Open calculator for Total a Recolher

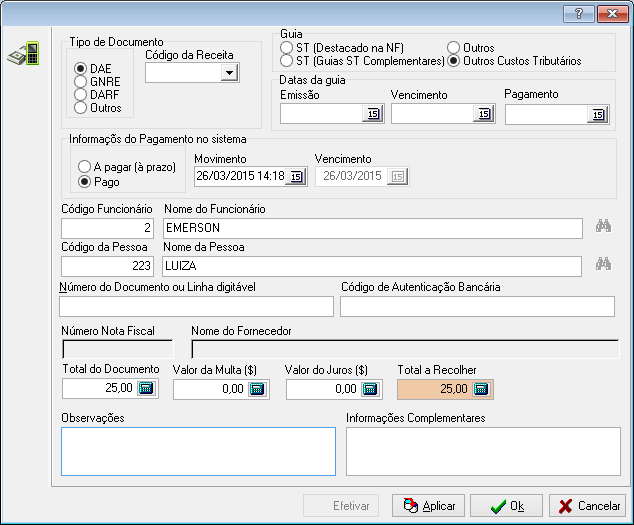(481, 389)
